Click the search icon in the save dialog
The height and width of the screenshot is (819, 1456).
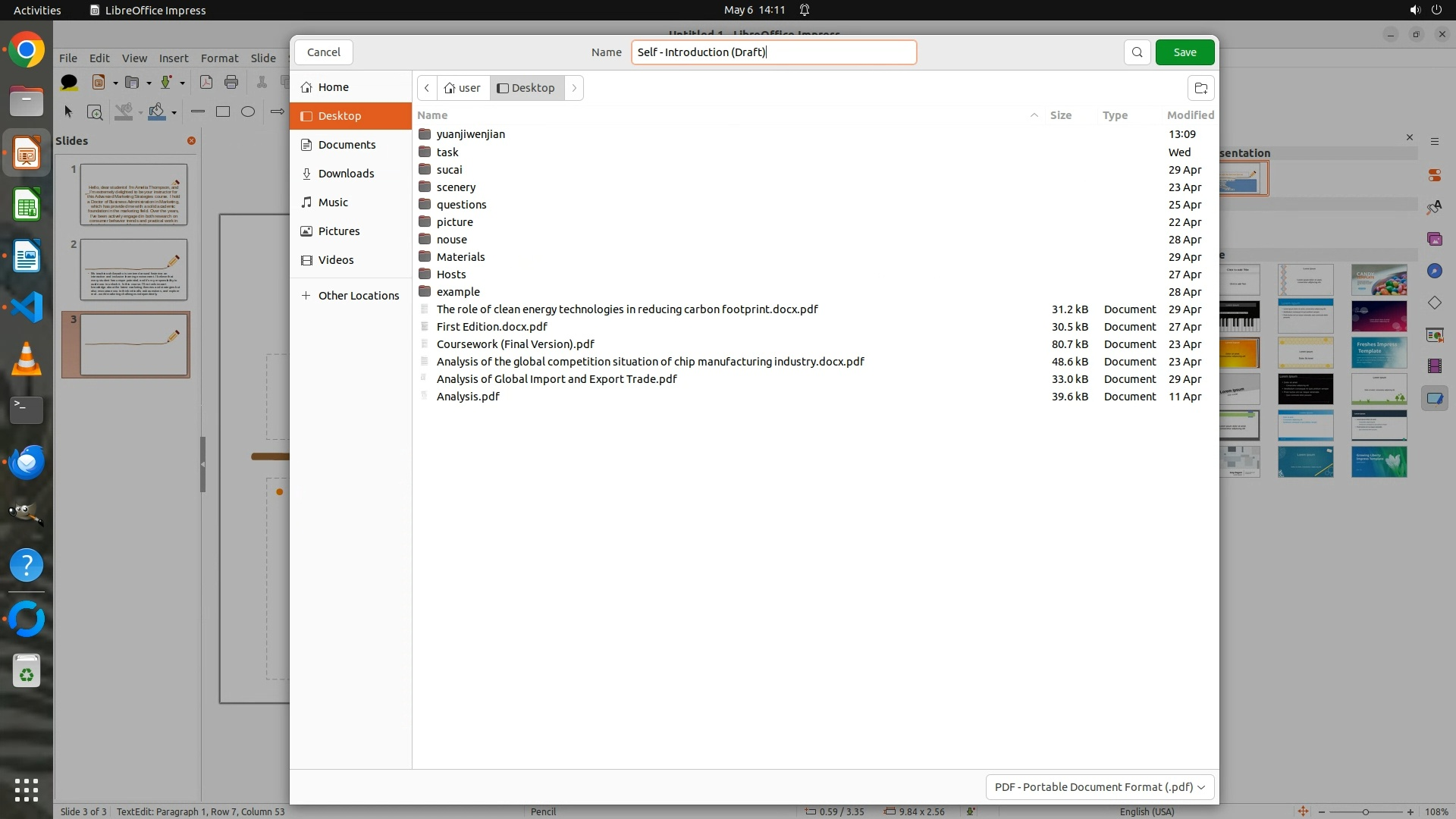(x=1137, y=52)
